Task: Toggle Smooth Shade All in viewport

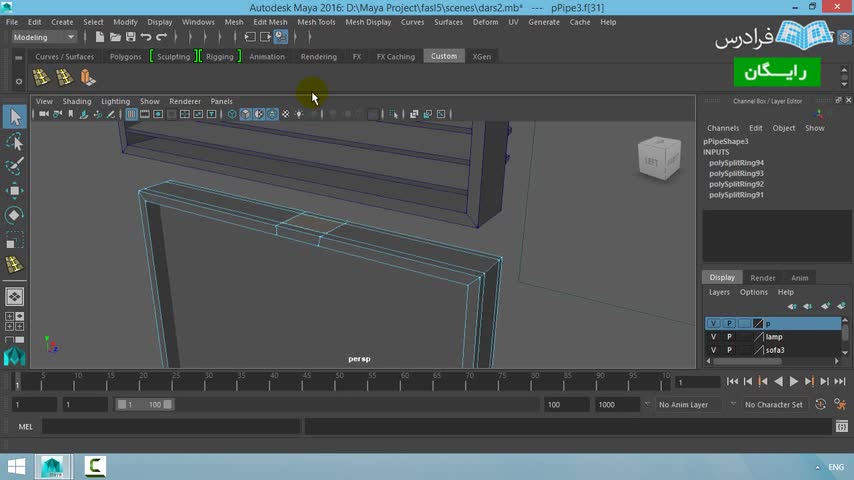Action: [x=246, y=114]
